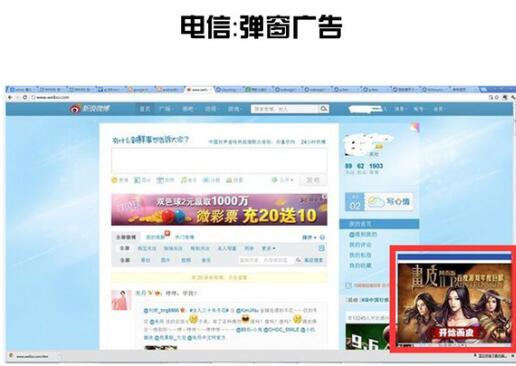Click the music icon below compose box
Screen dimensions: 516x366
coord(183,180)
